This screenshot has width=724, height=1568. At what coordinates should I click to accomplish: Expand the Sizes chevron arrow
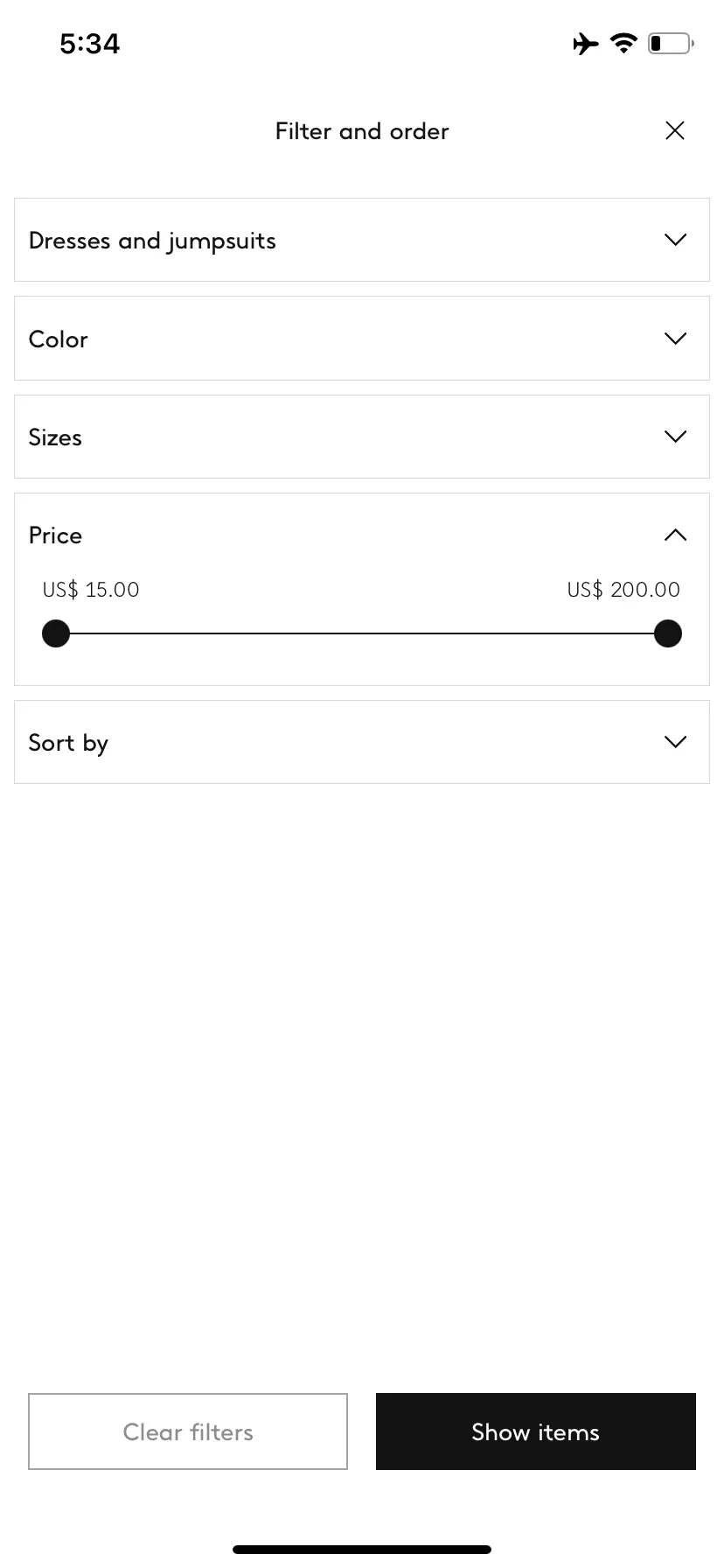675,437
